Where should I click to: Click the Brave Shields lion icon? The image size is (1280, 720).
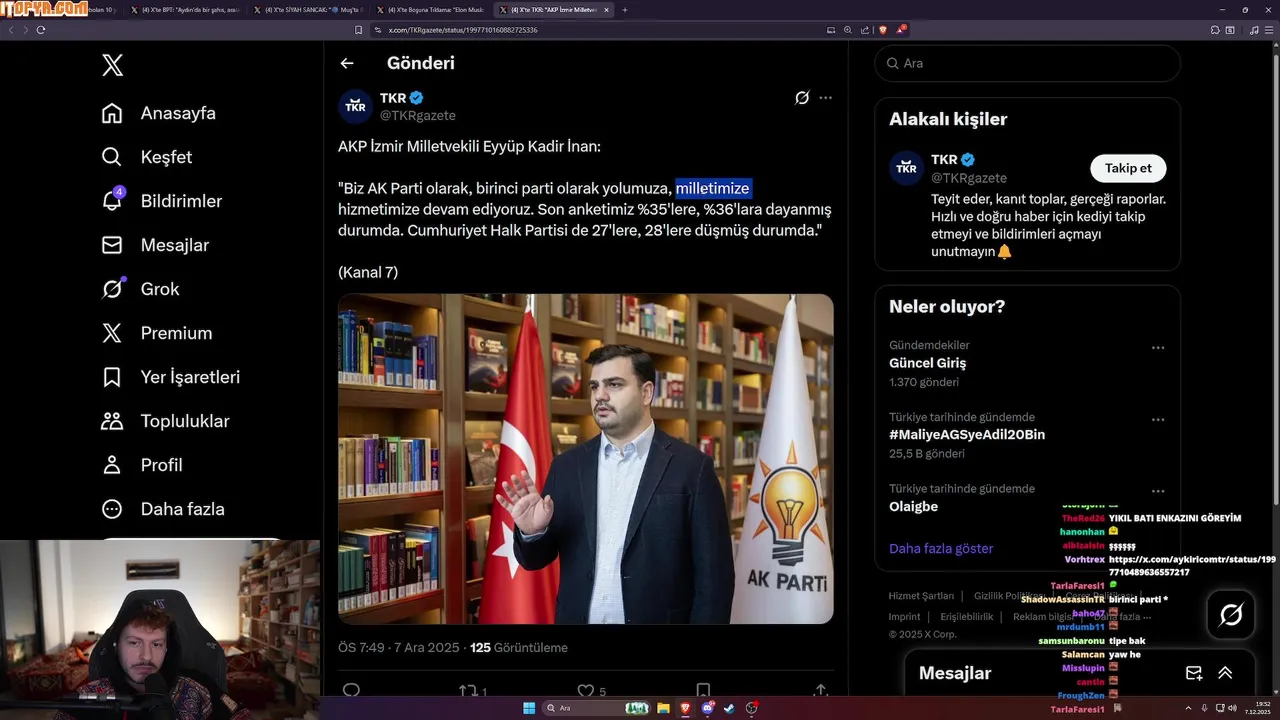pyautogui.click(x=883, y=30)
